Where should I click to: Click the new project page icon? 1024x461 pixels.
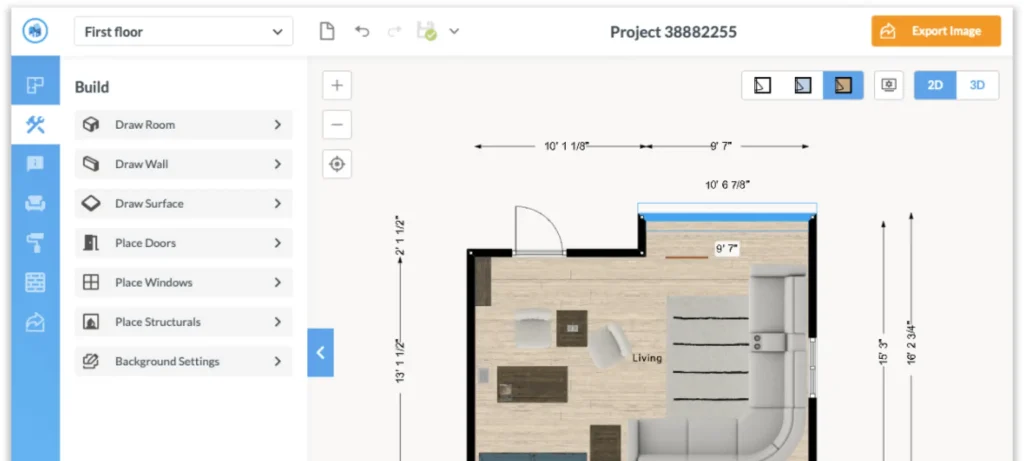327,31
